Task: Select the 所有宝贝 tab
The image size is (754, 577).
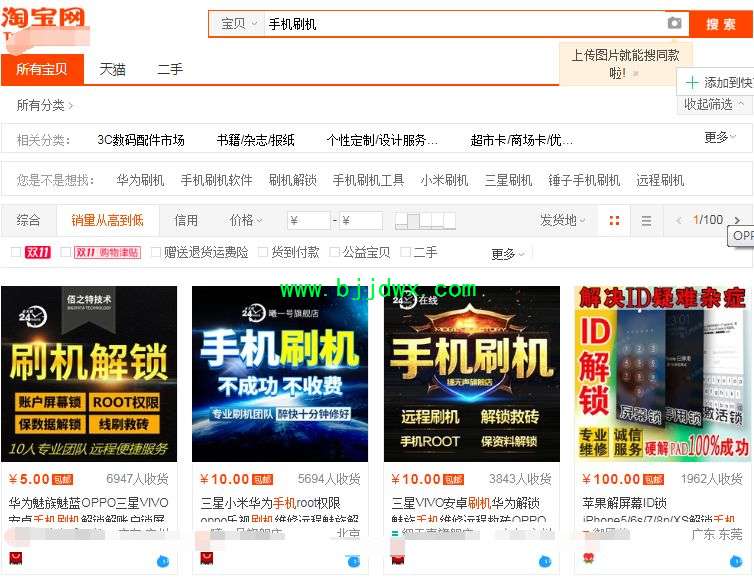Action: pos(42,69)
